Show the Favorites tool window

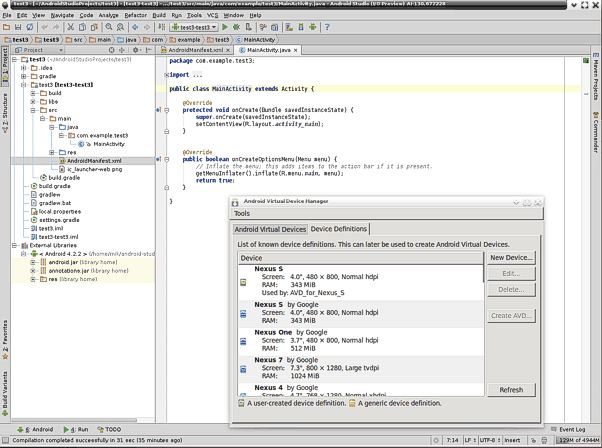click(5, 338)
